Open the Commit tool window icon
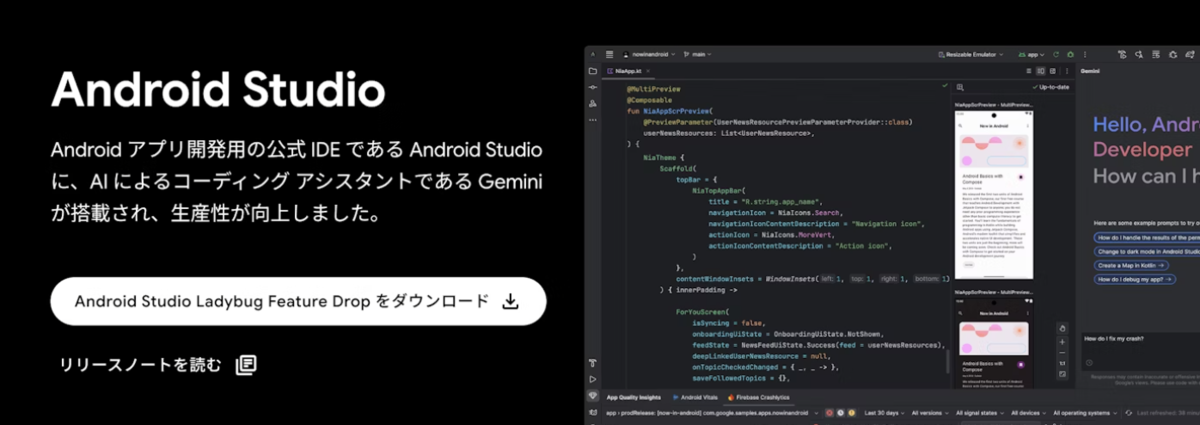1200x425 pixels. (x=593, y=87)
